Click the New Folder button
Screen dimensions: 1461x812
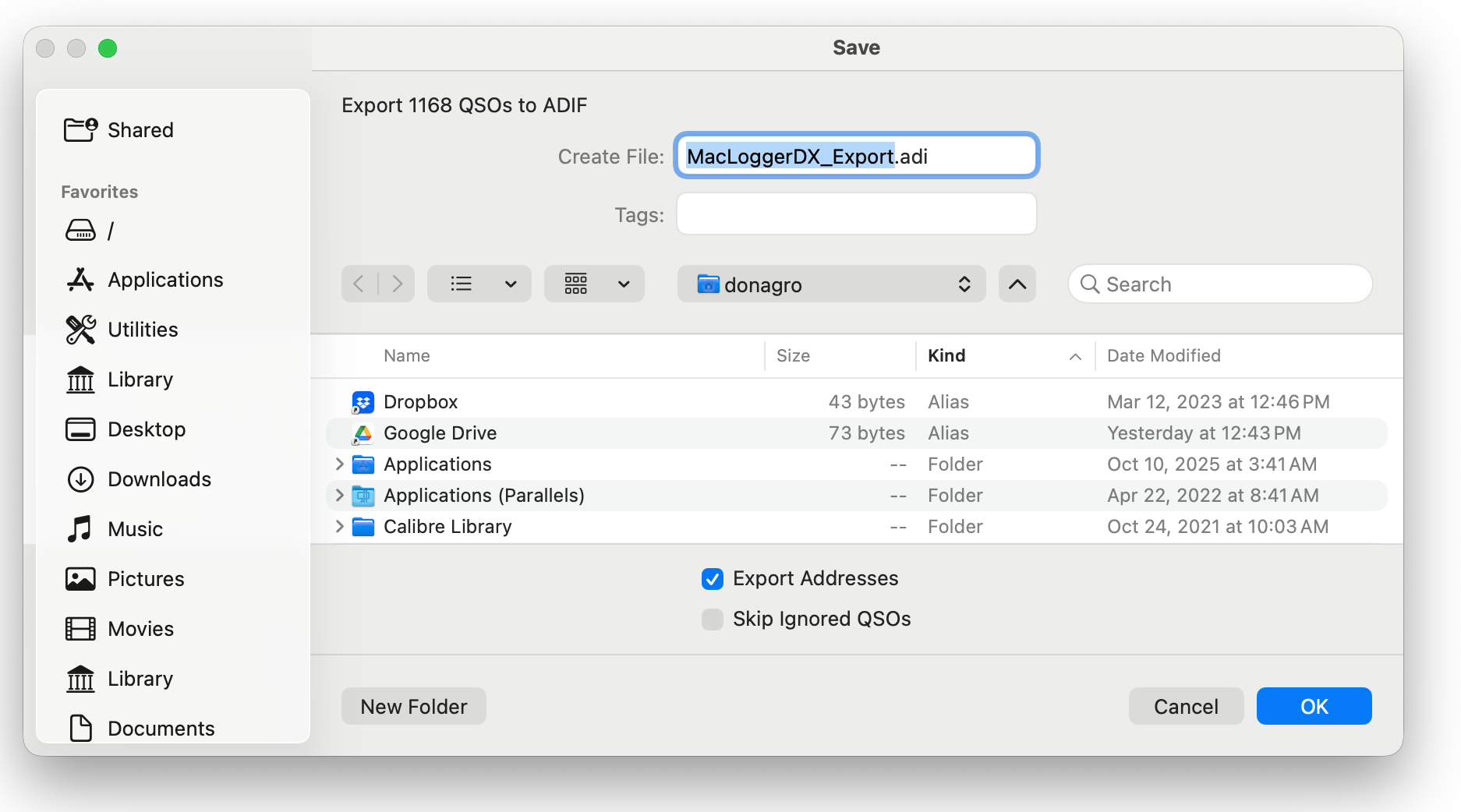click(413, 707)
